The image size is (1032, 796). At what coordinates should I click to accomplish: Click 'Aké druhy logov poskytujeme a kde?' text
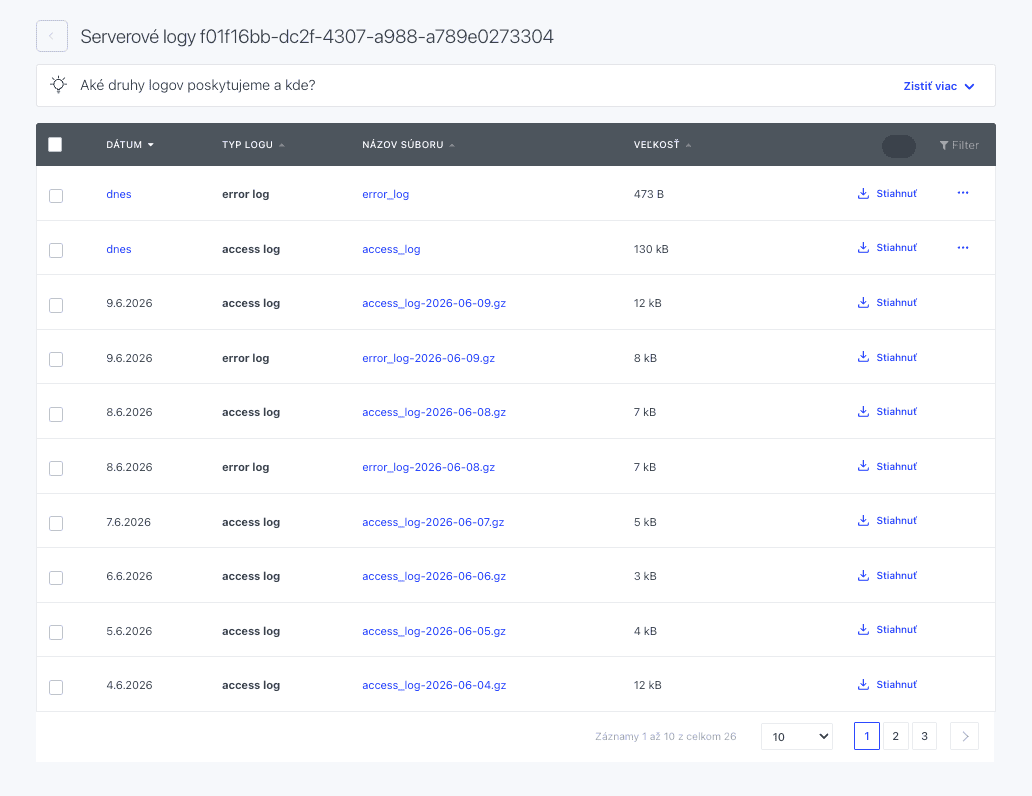[197, 86]
